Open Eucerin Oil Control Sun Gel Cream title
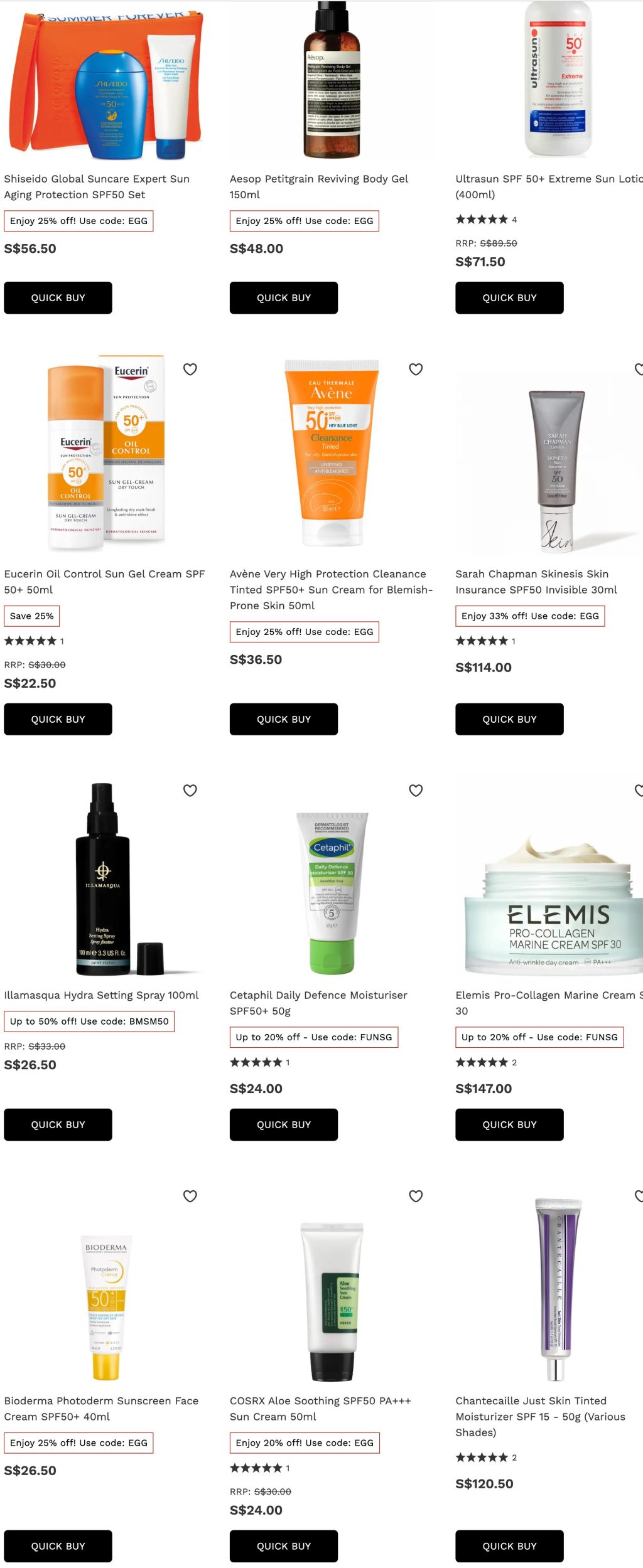Screen dimensions: 643x1568 click(104, 582)
